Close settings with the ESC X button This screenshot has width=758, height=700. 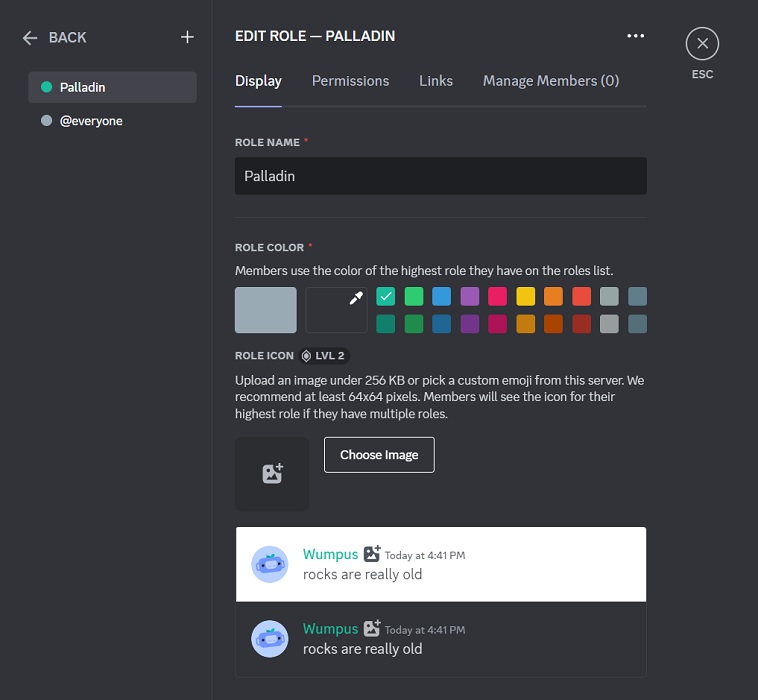702,44
